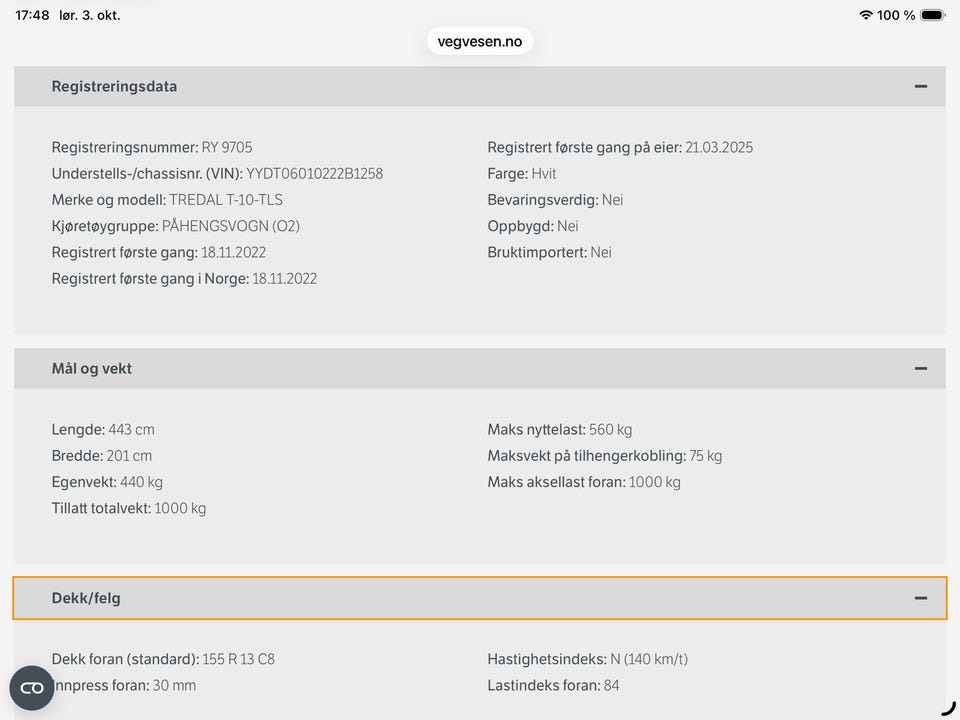Image resolution: width=960 pixels, height=720 pixels.
Task: Collapse the Dekk/felg minus icon
Action: click(920, 598)
